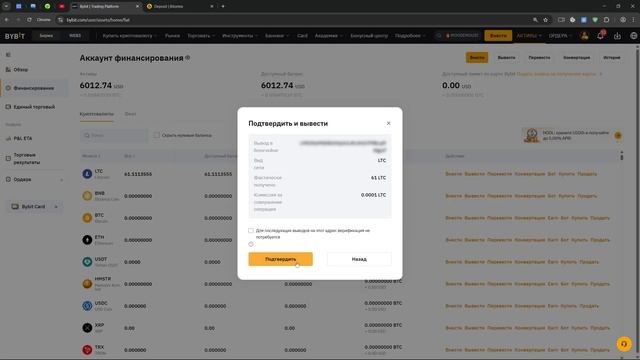Click the TRX coin icon
Viewport: 640px width, 360px height.
point(87,350)
